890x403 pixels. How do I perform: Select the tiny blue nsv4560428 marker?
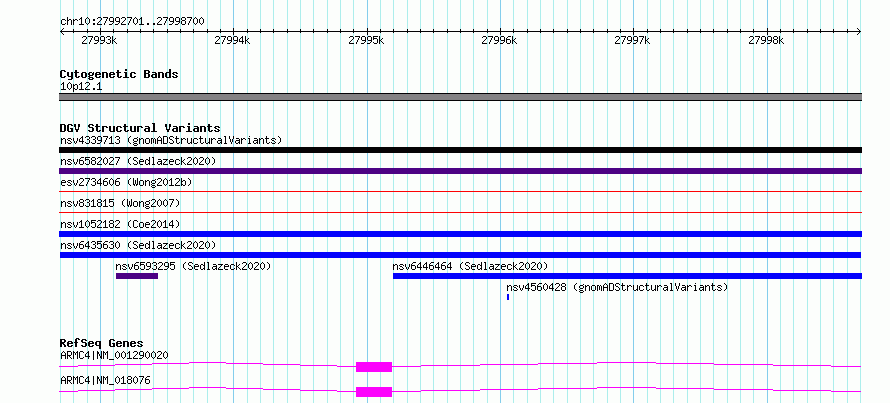pos(508,297)
